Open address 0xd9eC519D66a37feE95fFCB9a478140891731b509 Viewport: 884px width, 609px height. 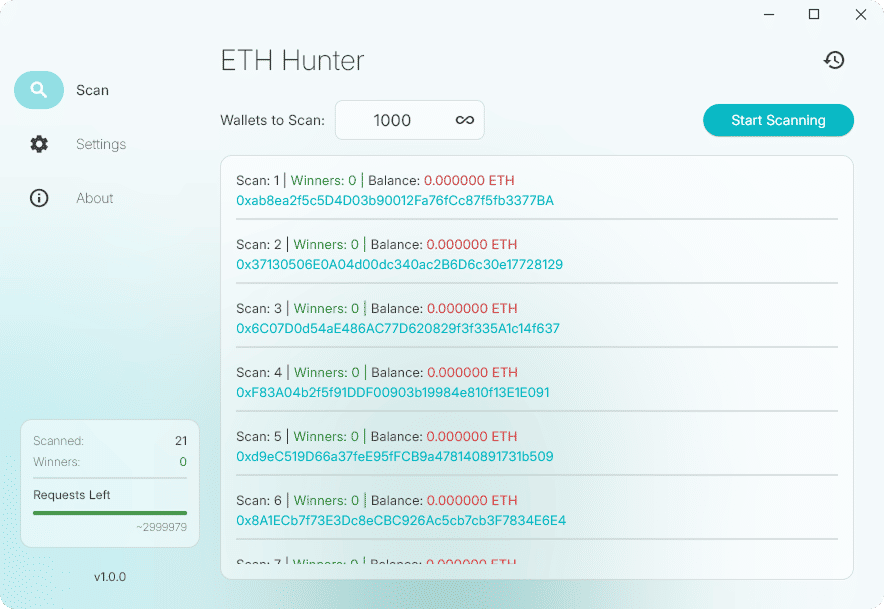(x=395, y=456)
